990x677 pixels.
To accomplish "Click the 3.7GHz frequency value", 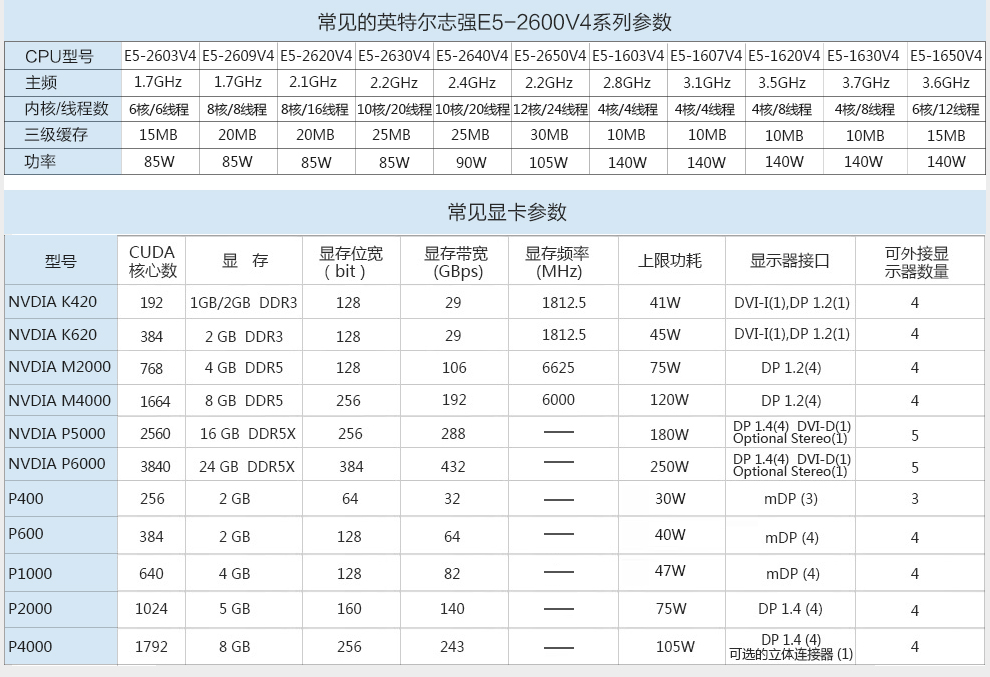I will 866,83.
